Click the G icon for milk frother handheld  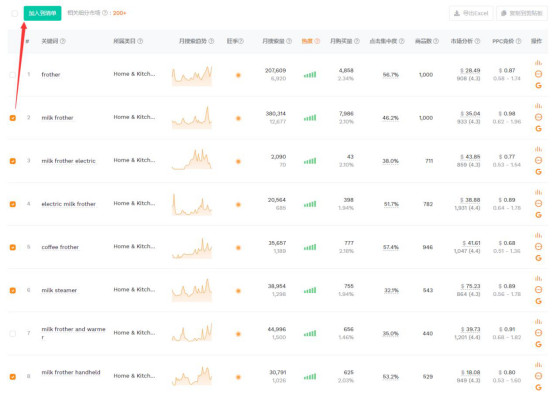pyautogui.click(x=538, y=387)
